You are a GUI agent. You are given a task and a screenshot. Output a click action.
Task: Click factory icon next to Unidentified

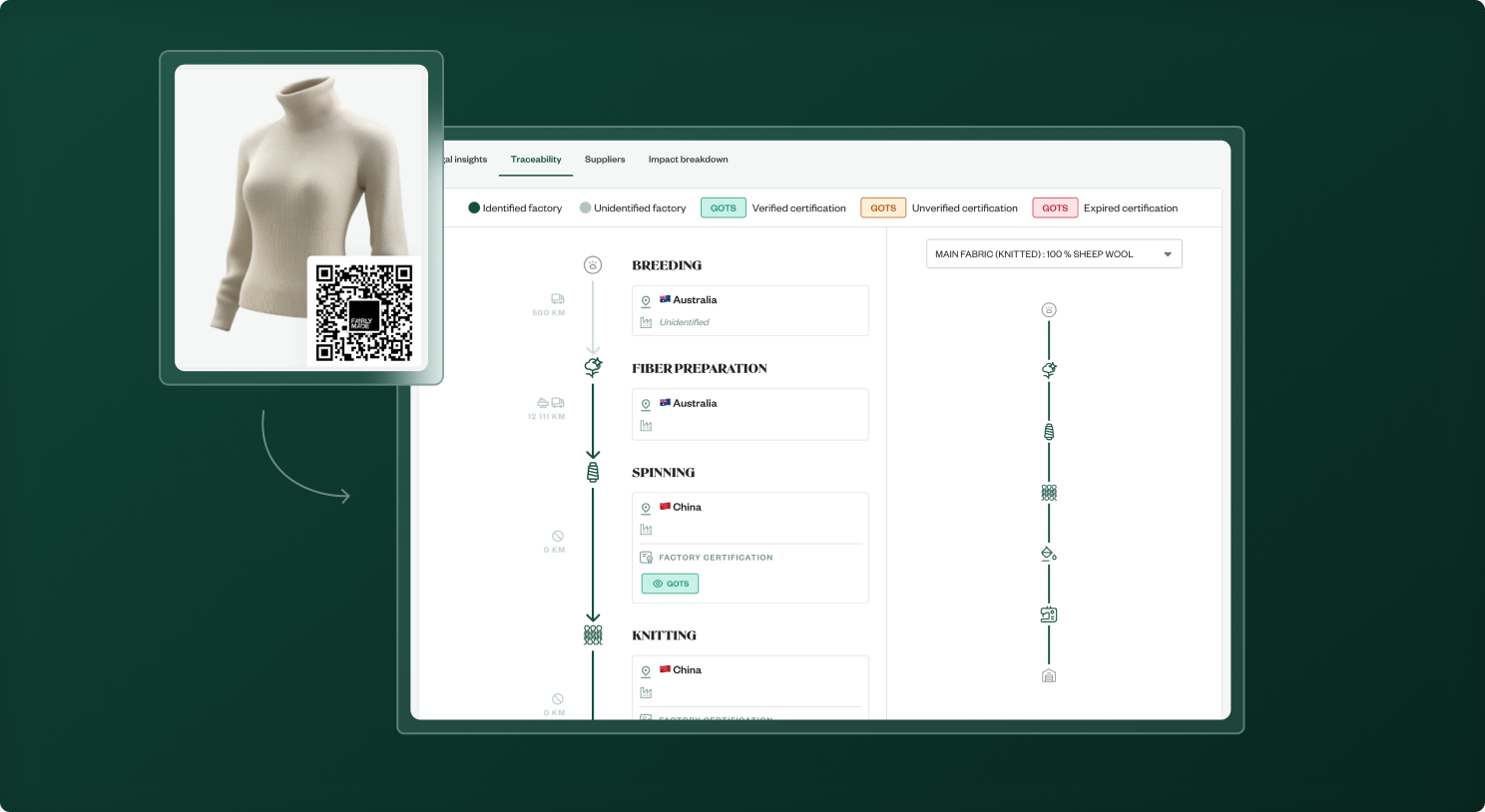[646, 322]
